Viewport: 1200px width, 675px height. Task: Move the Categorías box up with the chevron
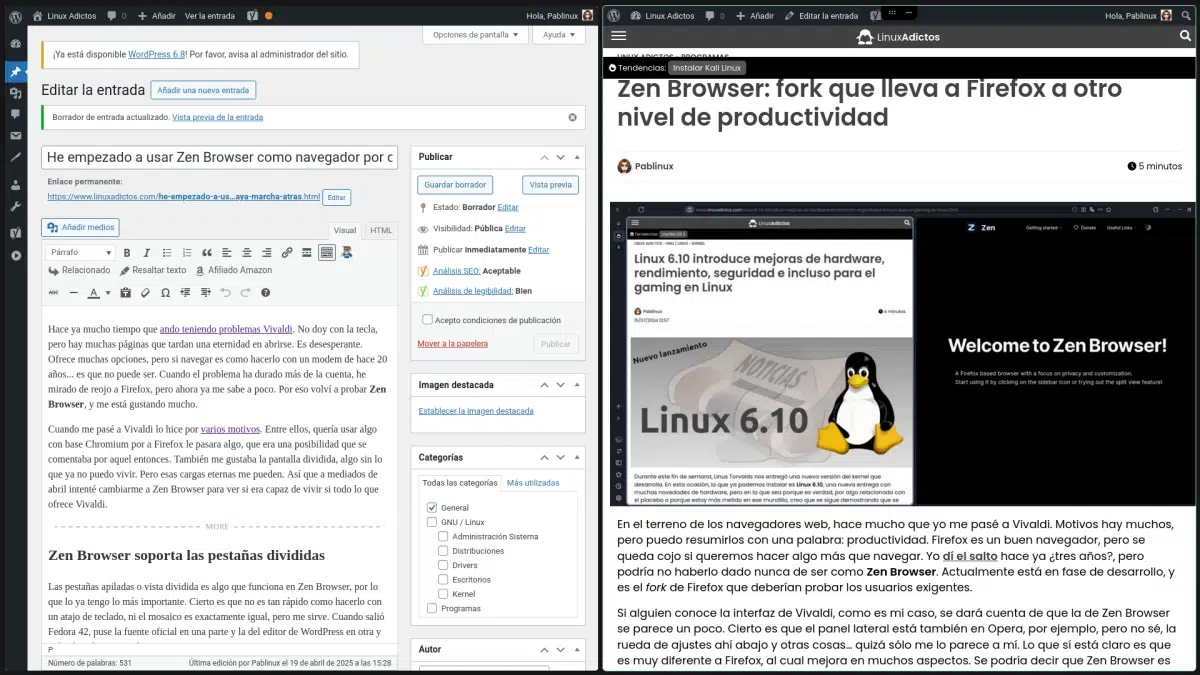[x=544, y=457]
